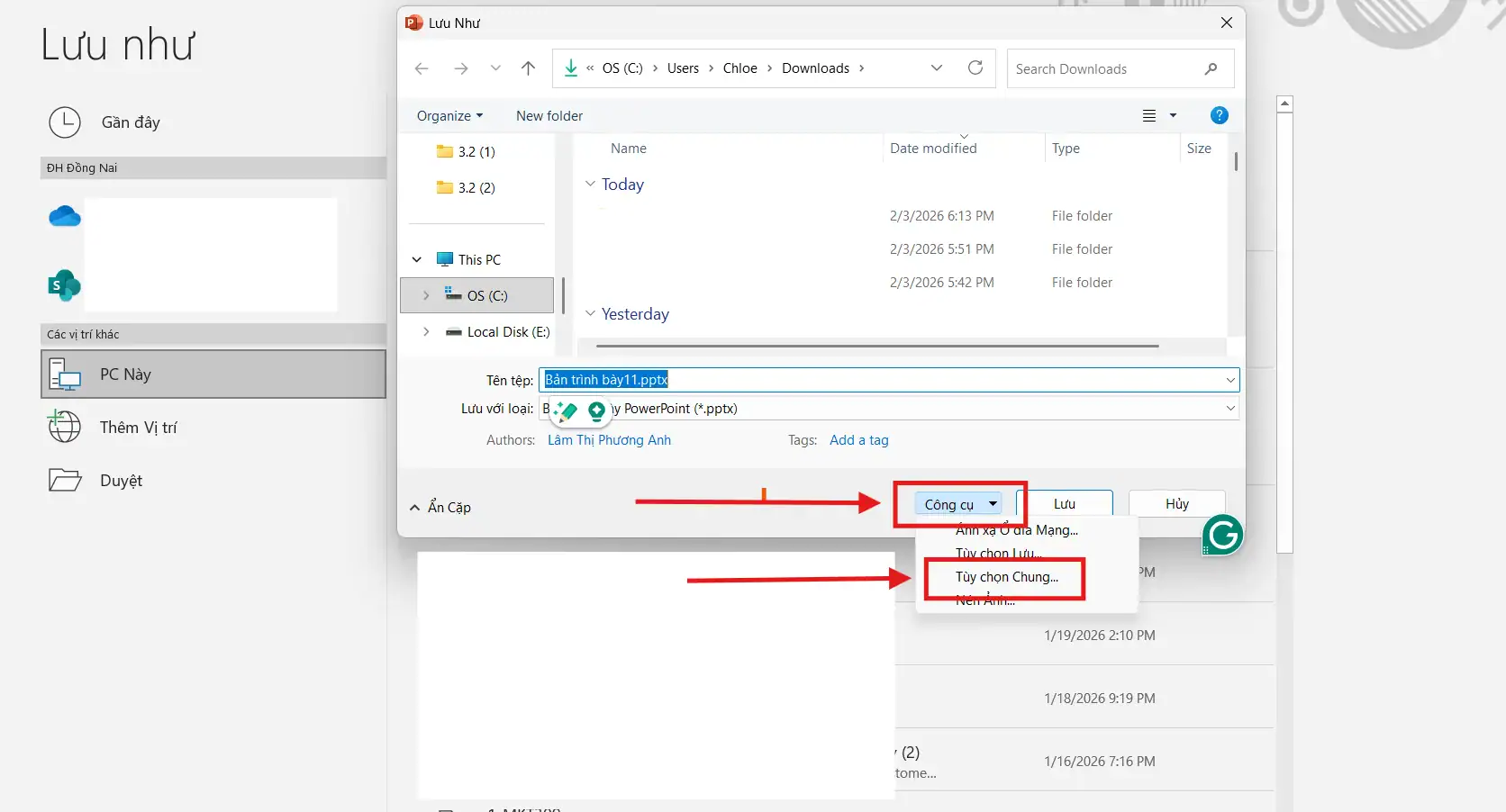Collapse the Today file group
This screenshot has width=1506, height=812.
[x=590, y=185]
